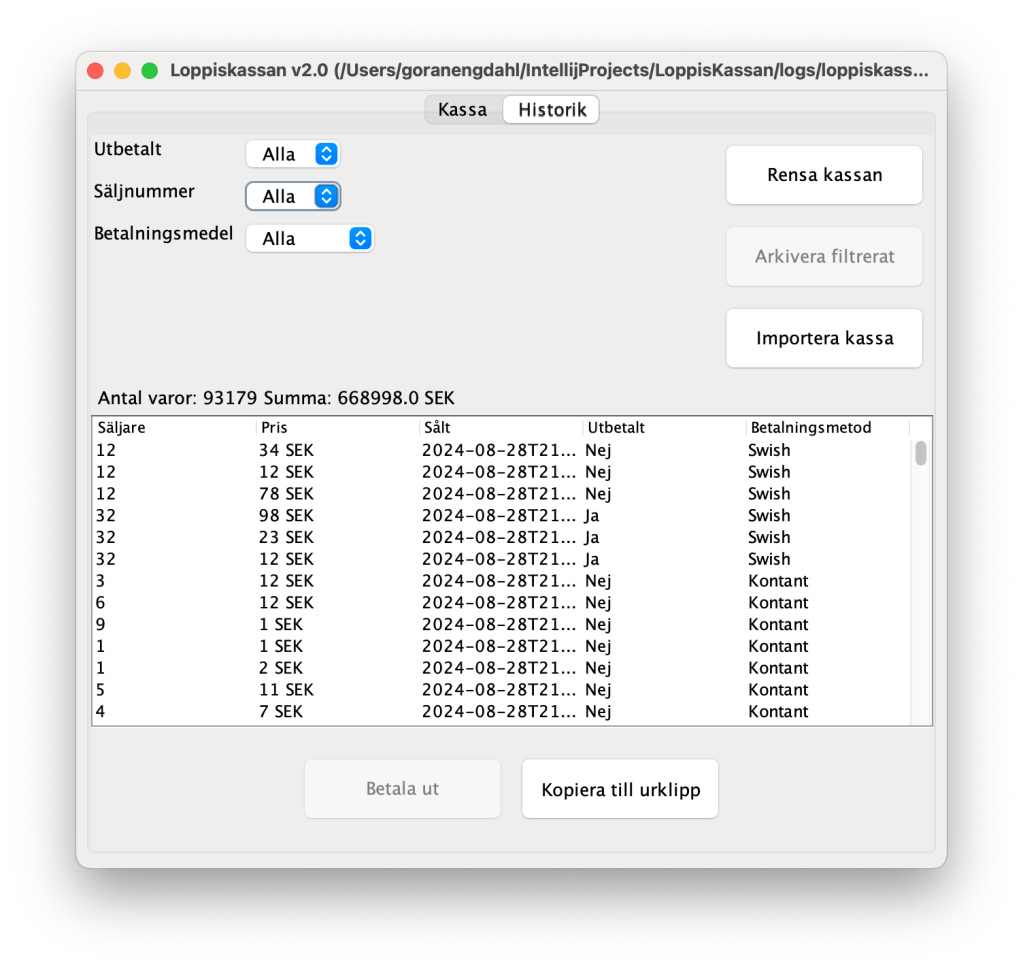
Task: Expand the Säljnummer dropdown
Action: 293,196
